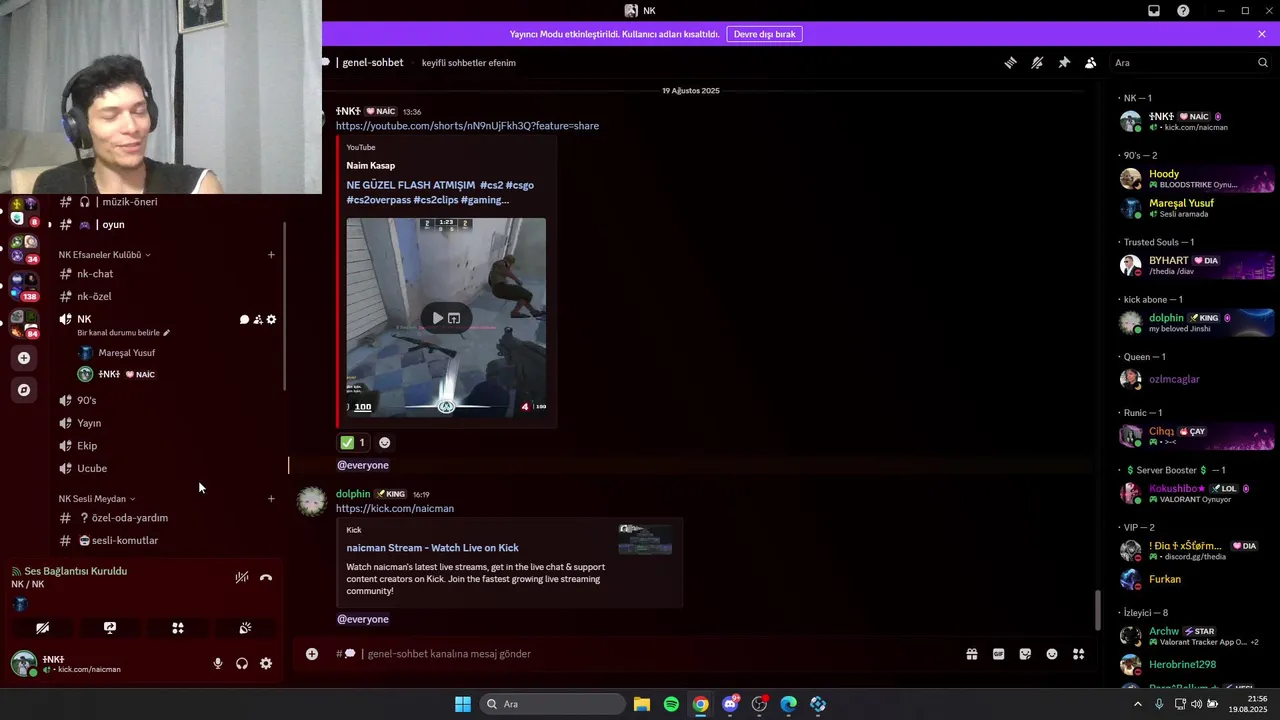
Task: Open the soundboard from voice controls
Action: pos(245,628)
